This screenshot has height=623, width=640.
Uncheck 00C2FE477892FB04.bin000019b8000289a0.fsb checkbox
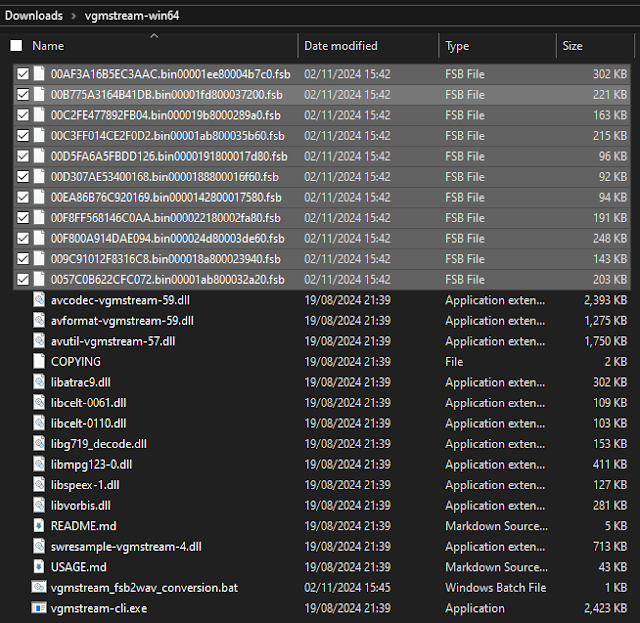click(23, 115)
